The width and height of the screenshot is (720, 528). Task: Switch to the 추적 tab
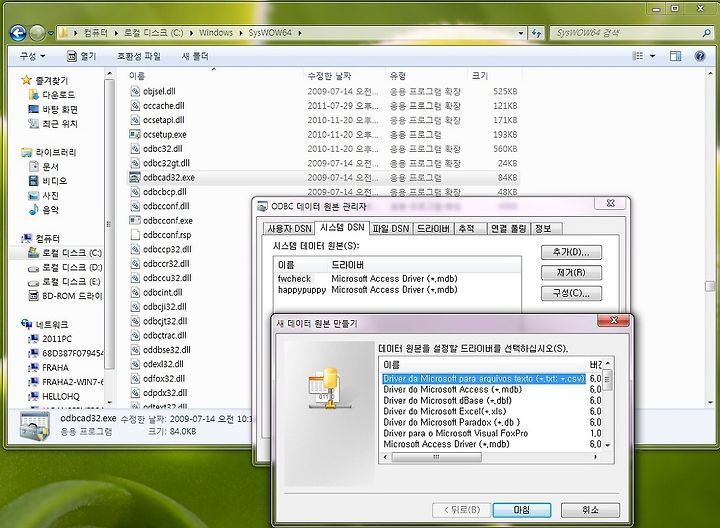(x=470, y=229)
